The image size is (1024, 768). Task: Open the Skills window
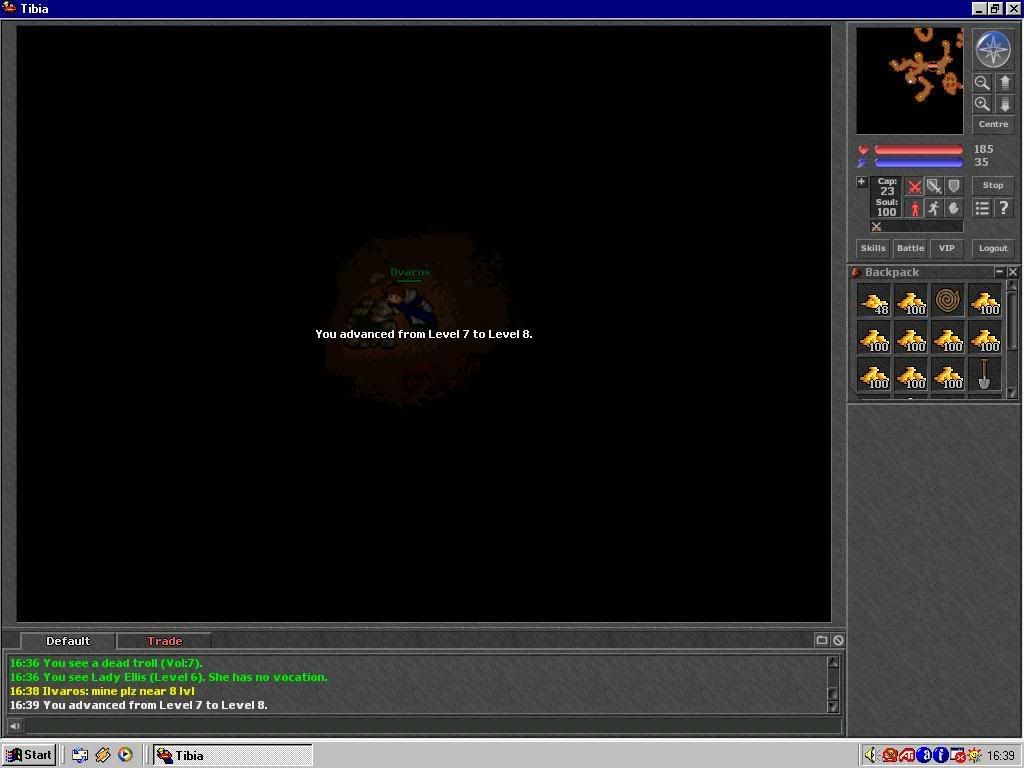coord(872,248)
